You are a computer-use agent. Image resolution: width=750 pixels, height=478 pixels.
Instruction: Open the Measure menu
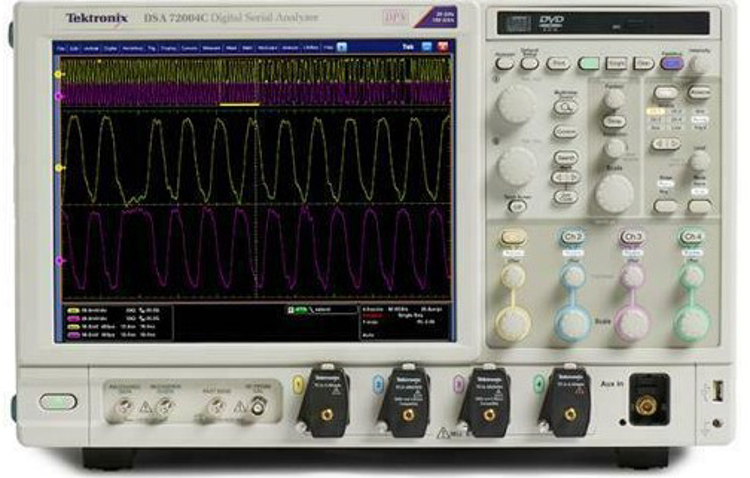(x=208, y=47)
